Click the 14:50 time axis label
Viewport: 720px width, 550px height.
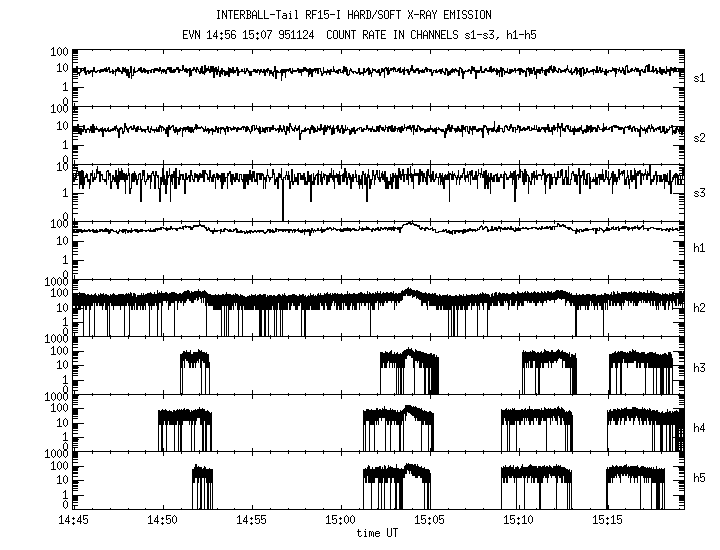pos(162,520)
